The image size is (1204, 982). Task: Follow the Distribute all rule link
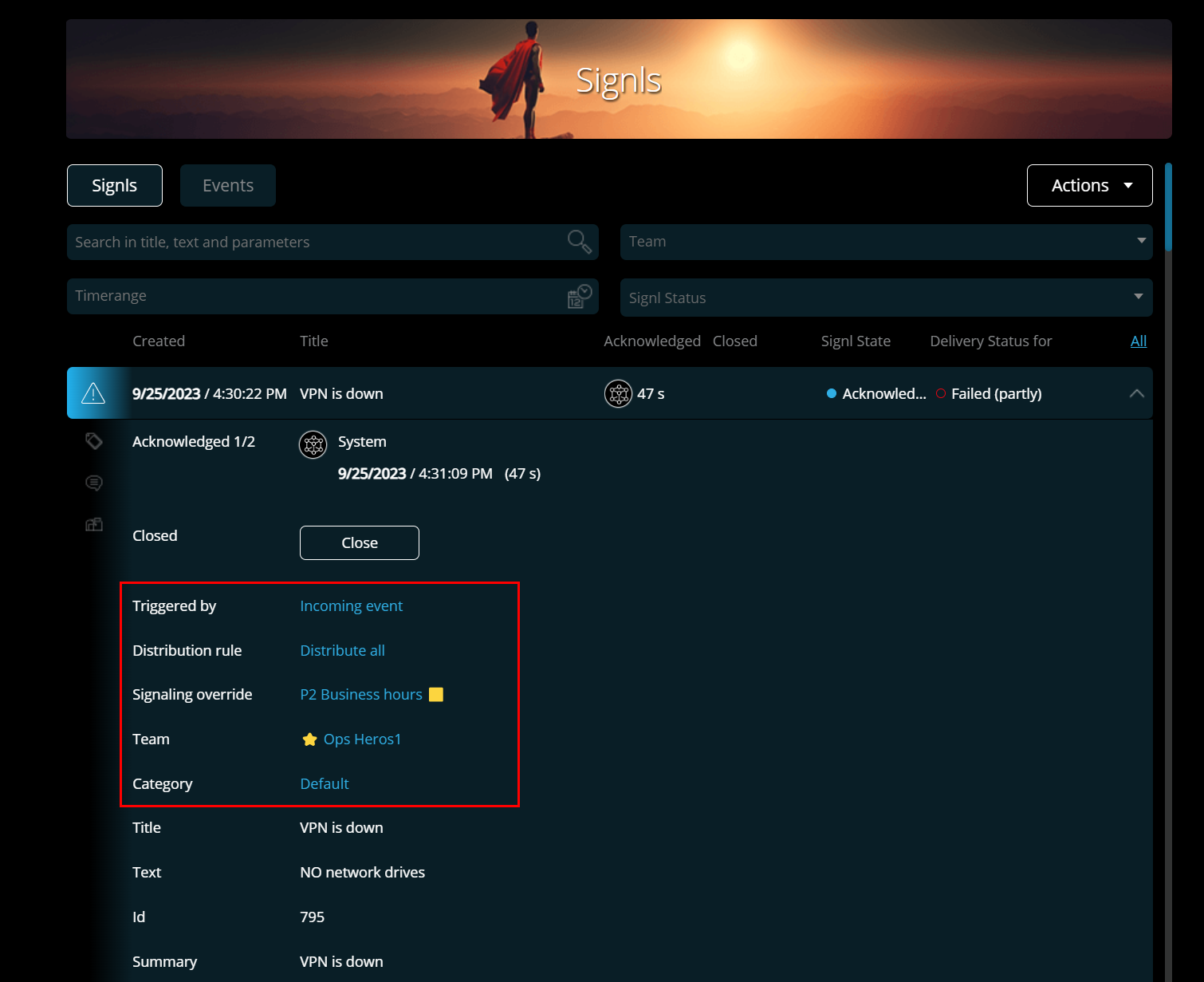click(x=342, y=650)
